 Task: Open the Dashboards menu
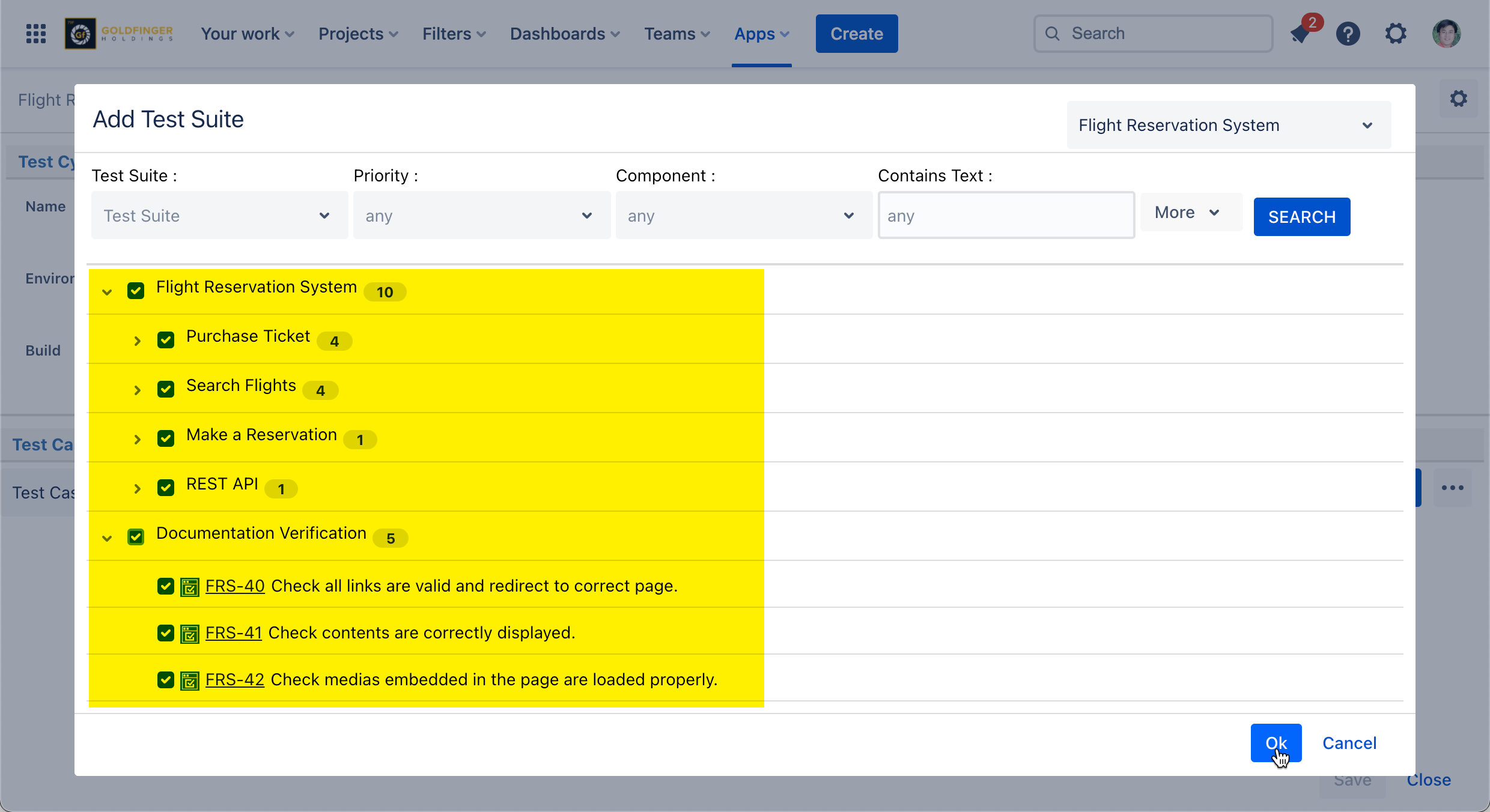564,34
